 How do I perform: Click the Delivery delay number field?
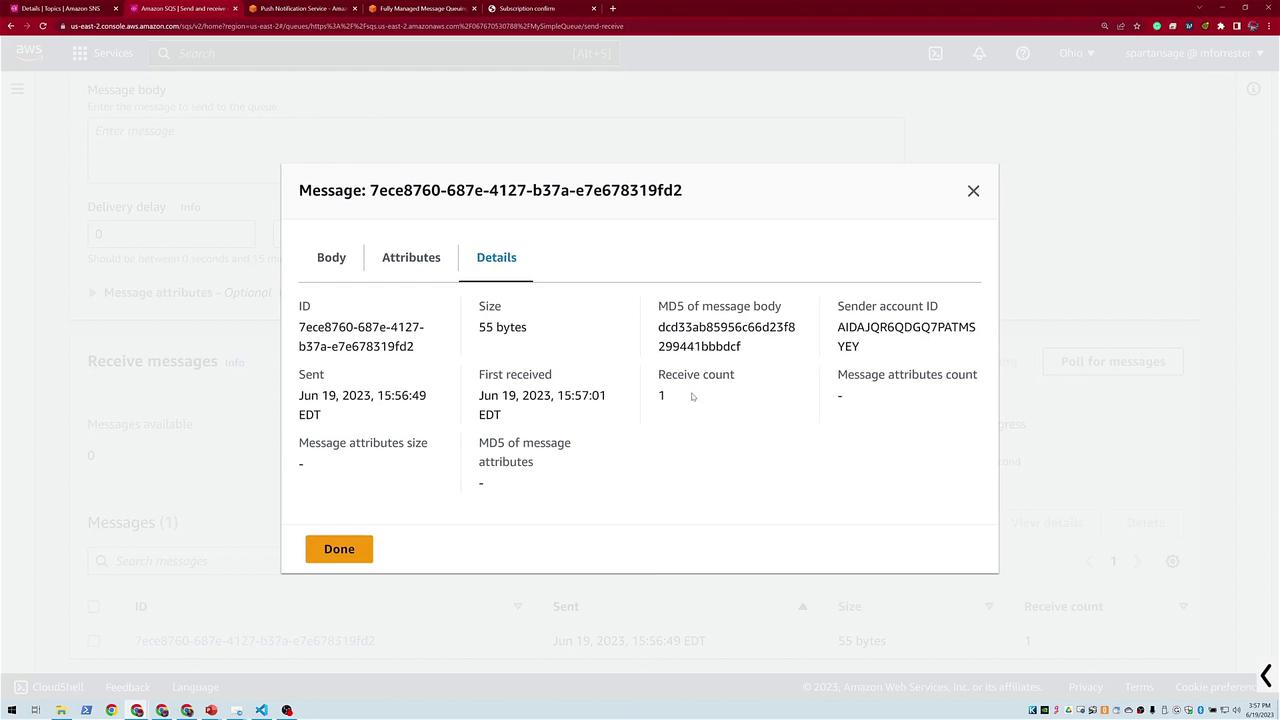point(171,234)
